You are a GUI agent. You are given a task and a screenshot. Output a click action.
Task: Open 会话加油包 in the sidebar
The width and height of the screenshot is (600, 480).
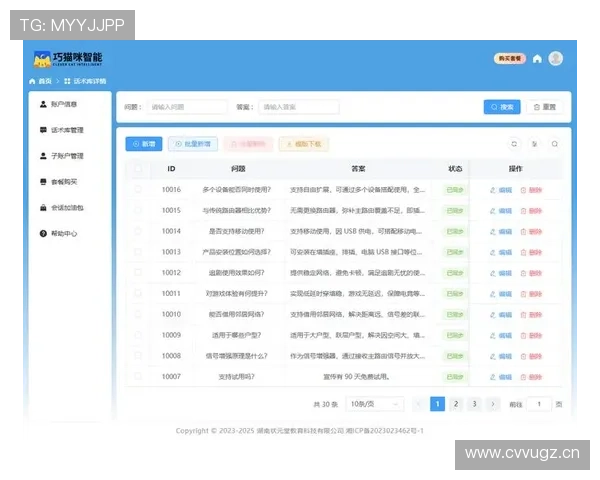click(x=62, y=207)
